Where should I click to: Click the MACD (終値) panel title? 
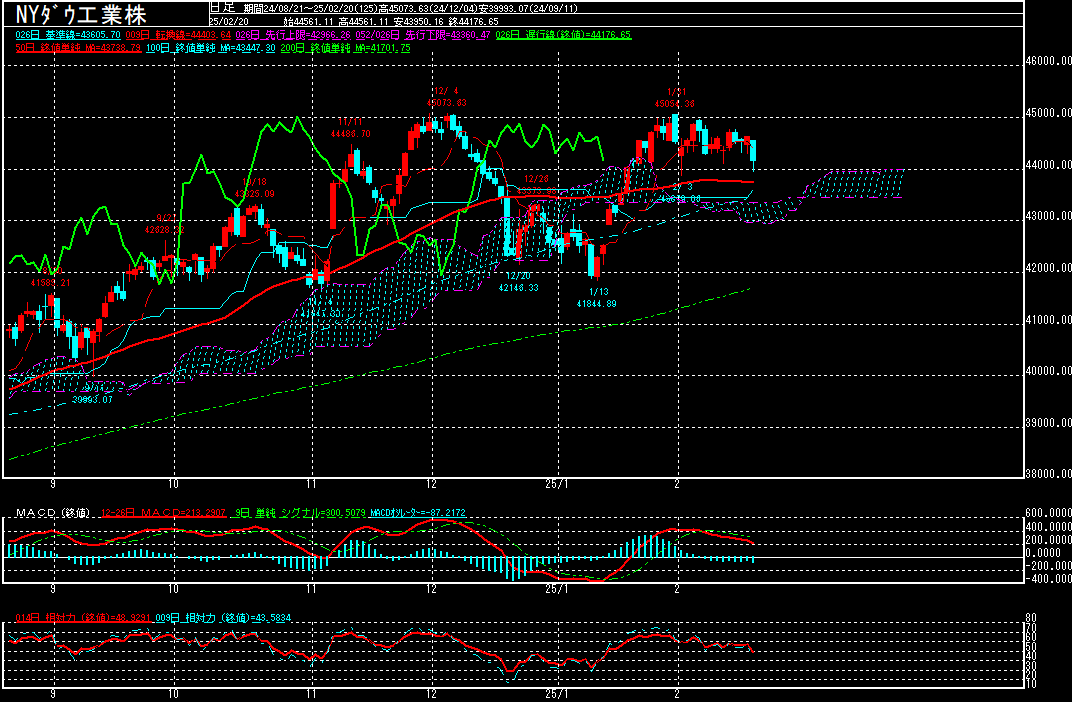pyautogui.click(x=53, y=513)
